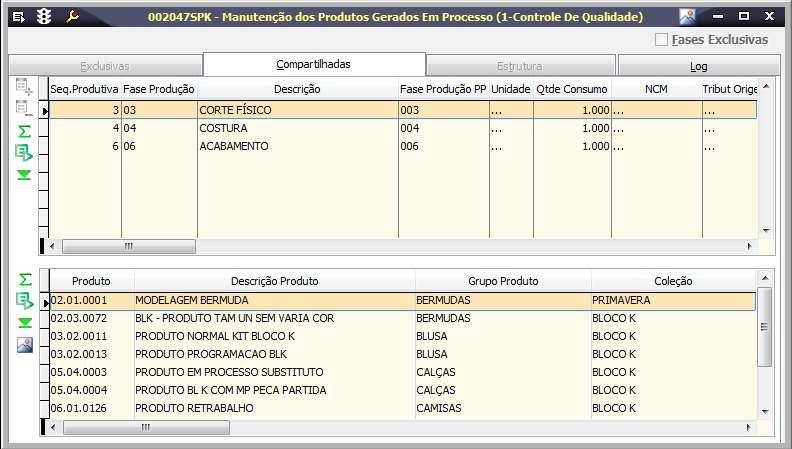Click the sigma sum icon beside the phases grid
The image size is (792, 449).
24,131
